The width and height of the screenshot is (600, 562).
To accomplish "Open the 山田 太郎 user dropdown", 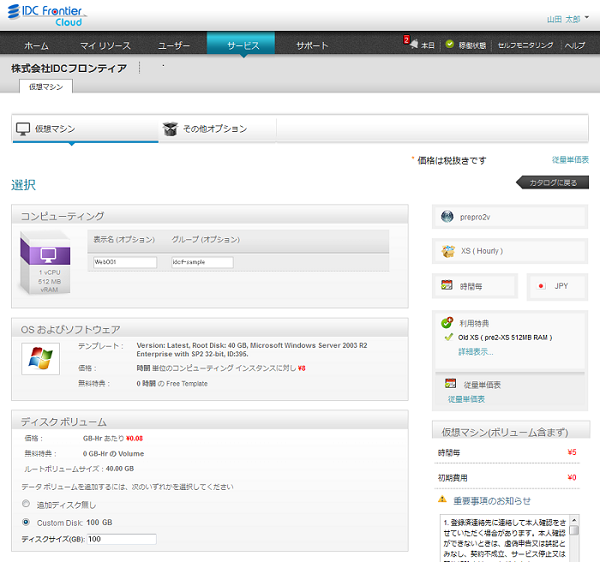I will (568, 19).
